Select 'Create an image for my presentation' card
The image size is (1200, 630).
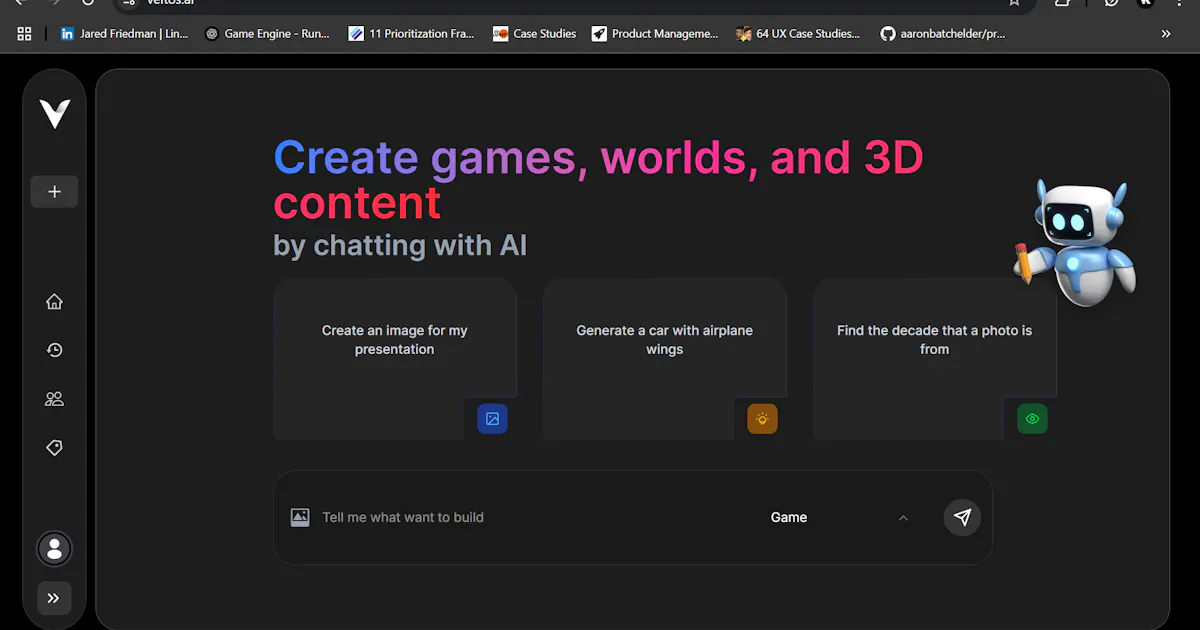coord(395,359)
